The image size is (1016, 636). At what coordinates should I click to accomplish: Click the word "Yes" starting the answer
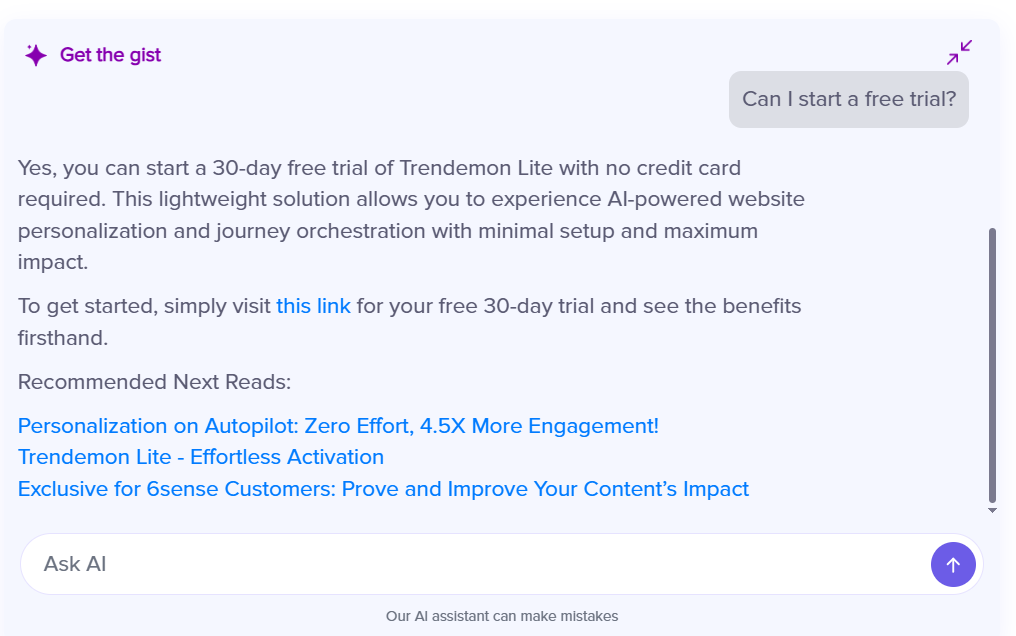36,168
